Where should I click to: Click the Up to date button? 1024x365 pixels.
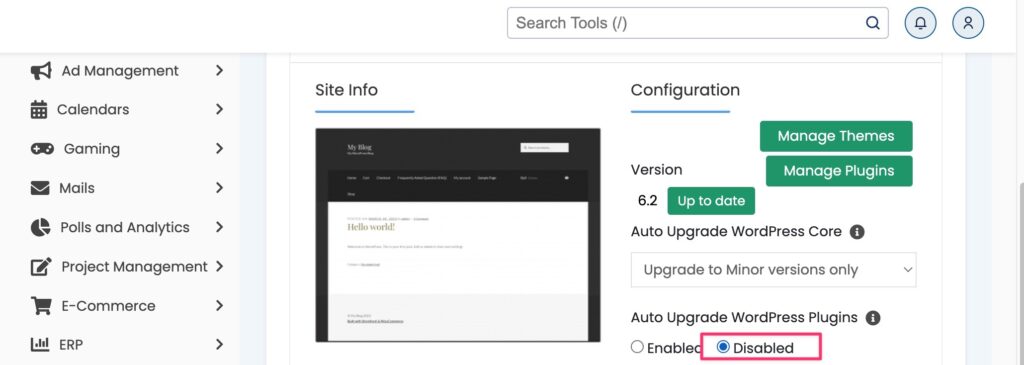711,200
